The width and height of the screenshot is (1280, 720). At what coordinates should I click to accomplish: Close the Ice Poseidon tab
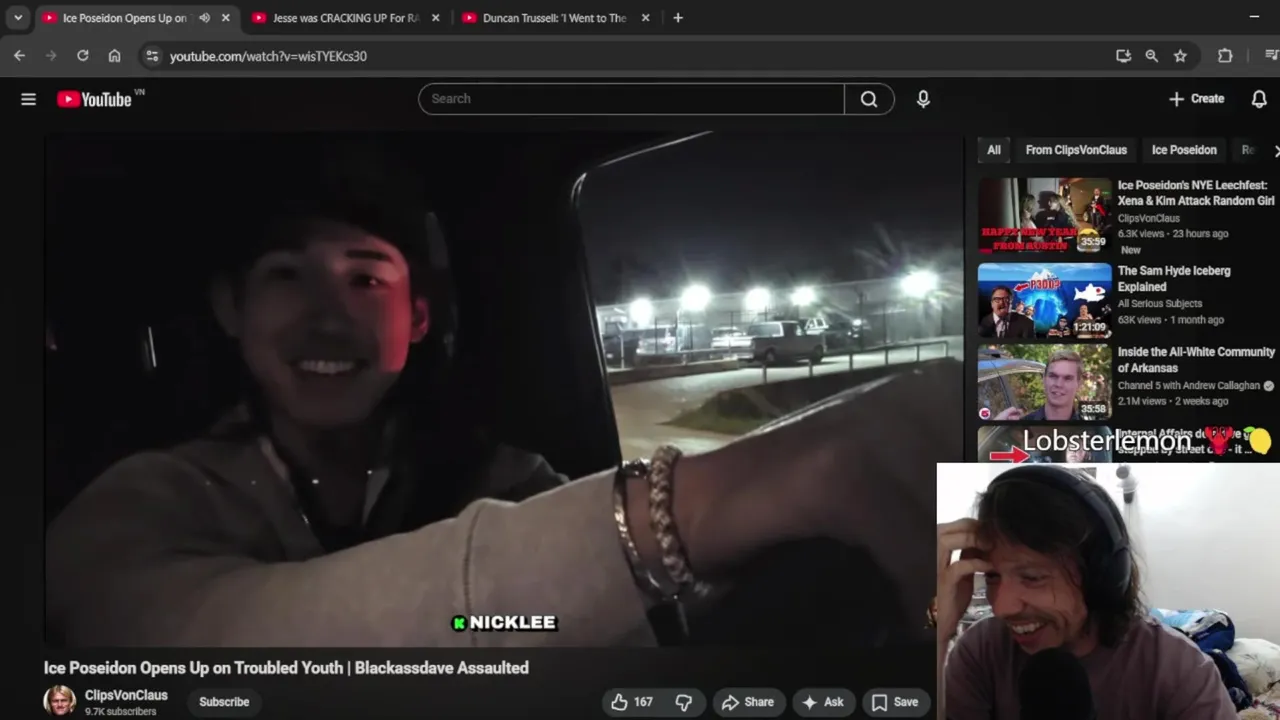coord(226,18)
